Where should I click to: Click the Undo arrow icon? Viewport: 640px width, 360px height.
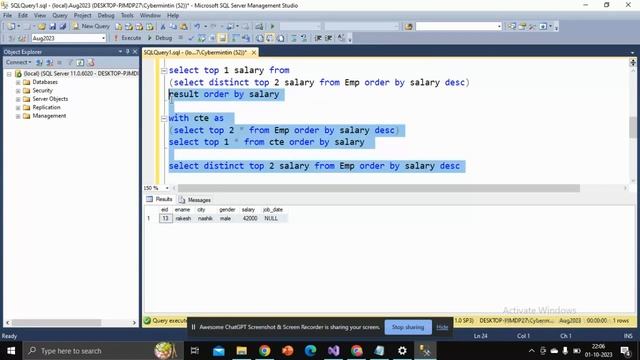pos(197,27)
